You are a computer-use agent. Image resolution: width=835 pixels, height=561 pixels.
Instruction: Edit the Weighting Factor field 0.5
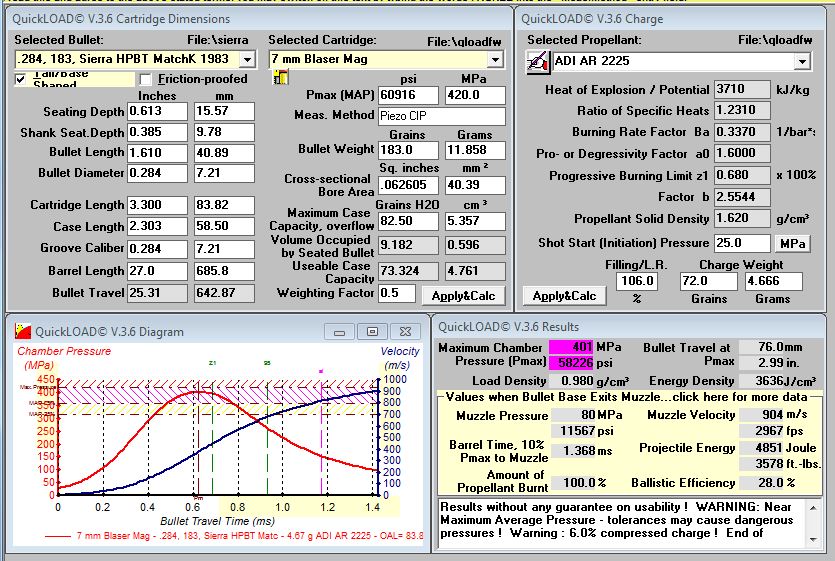coord(397,293)
